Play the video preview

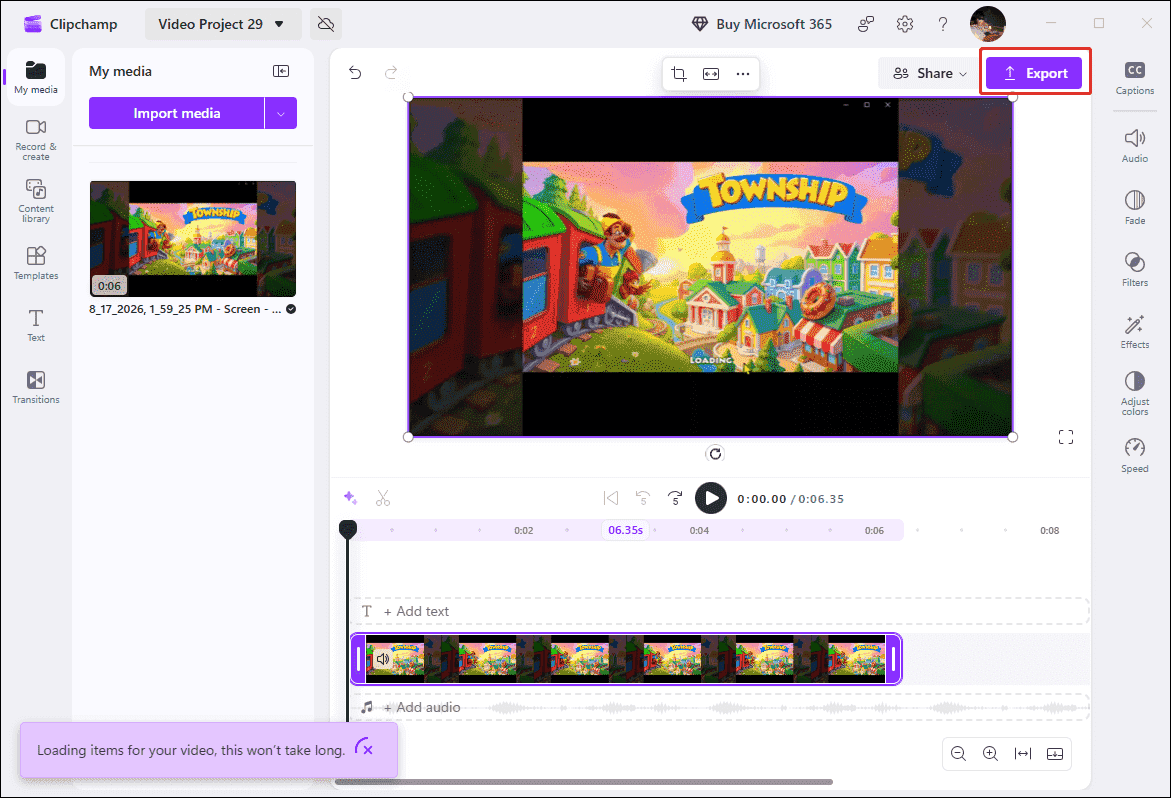coord(711,498)
